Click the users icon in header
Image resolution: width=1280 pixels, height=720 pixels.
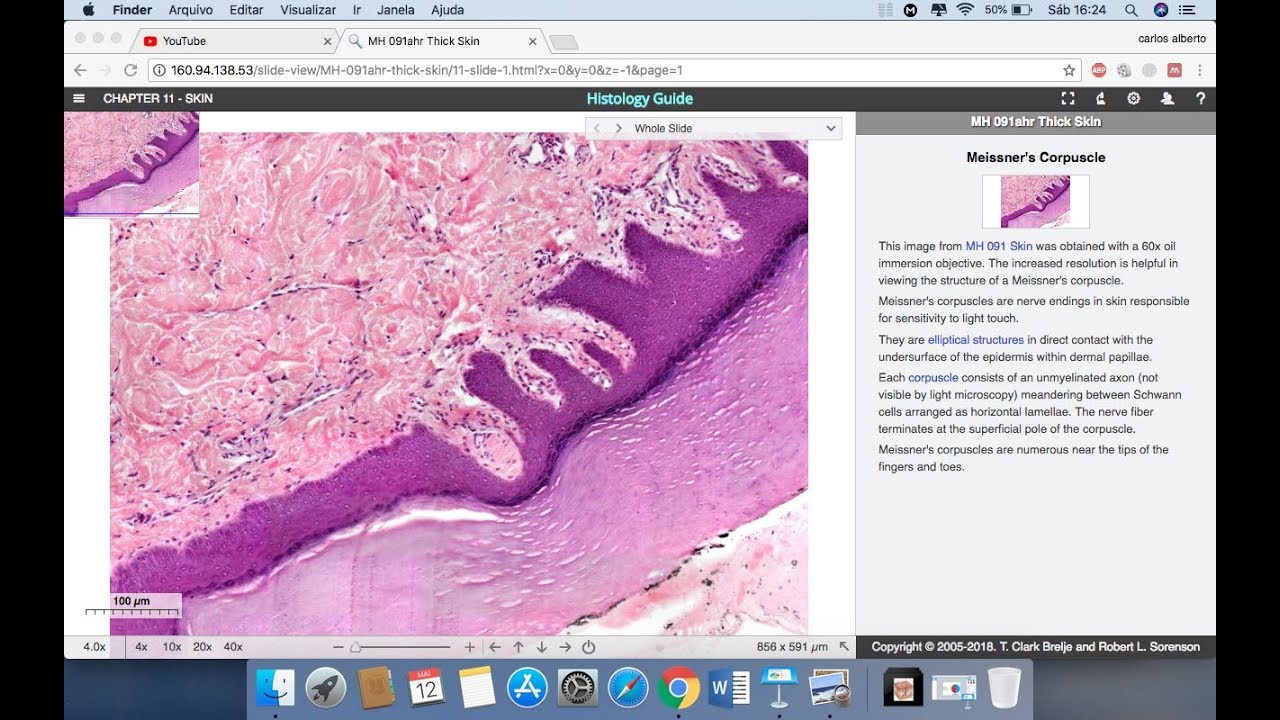pyautogui.click(x=1167, y=98)
